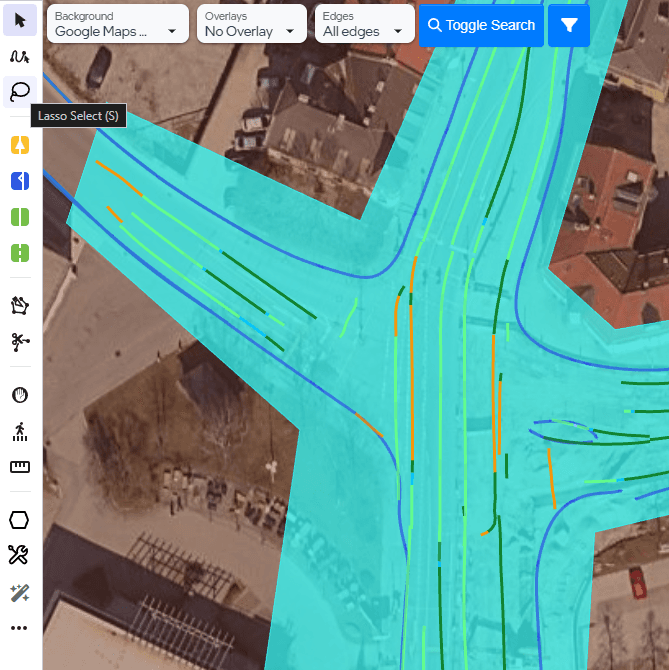The image size is (669, 670).
Task: Open the funnel filter button
Action: (569, 26)
